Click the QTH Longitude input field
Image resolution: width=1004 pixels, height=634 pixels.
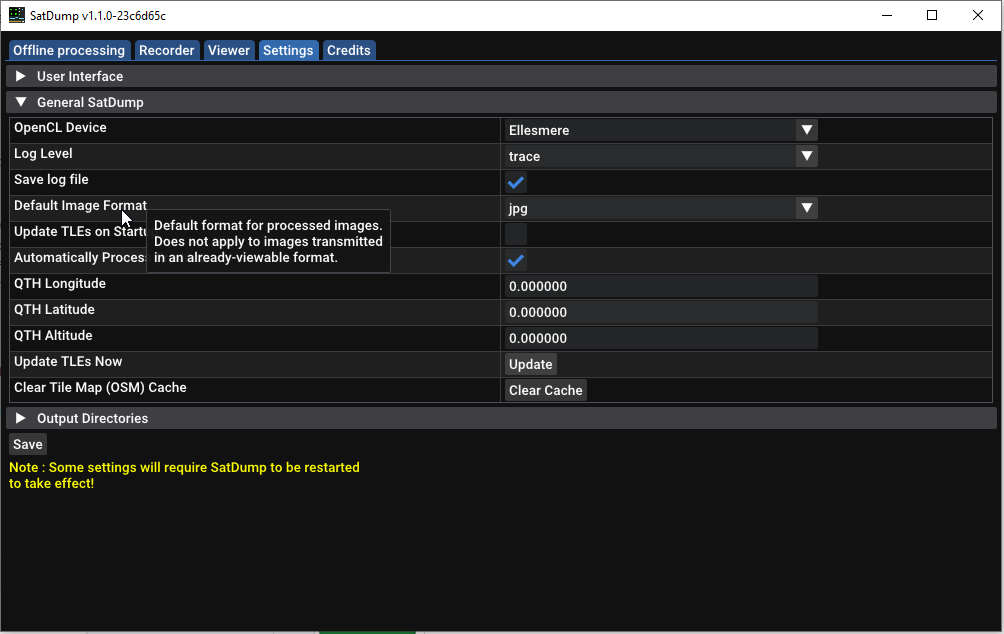pos(660,286)
